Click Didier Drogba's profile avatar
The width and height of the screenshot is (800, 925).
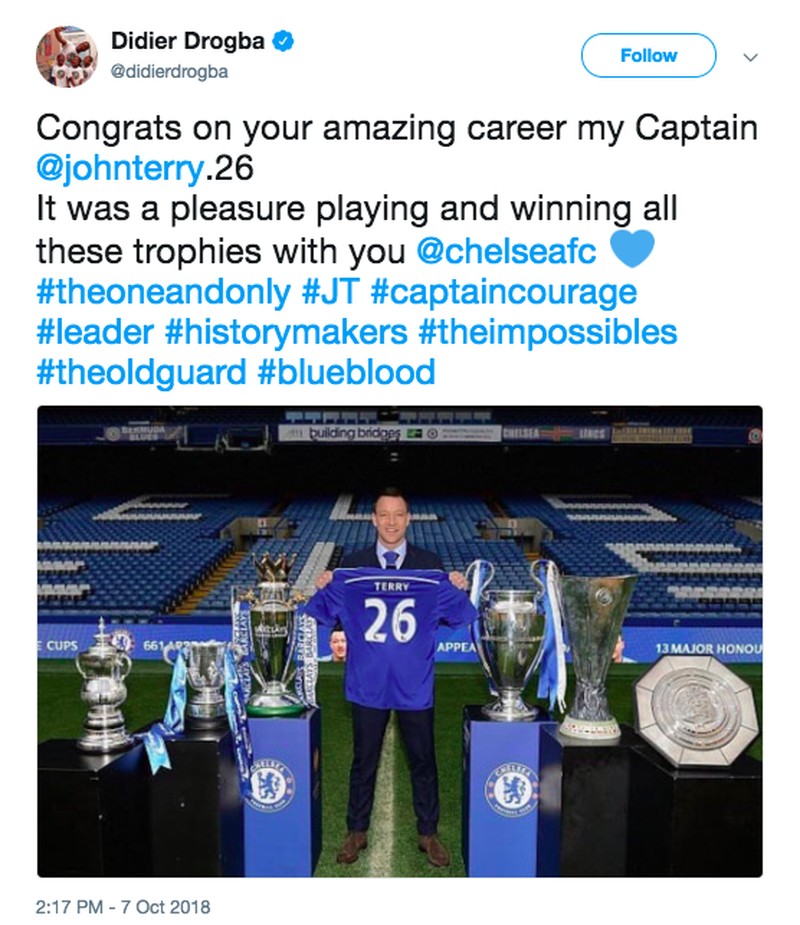pyautogui.click(x=67, y=55)
